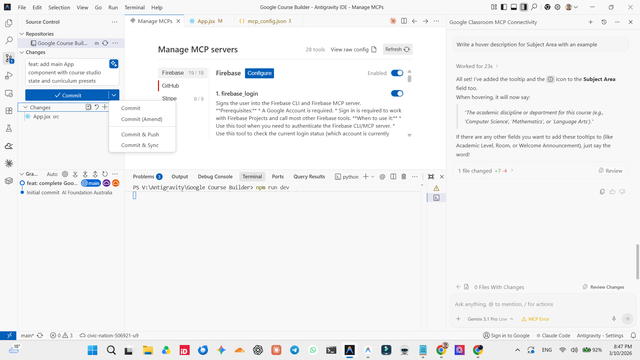Click the microphone voice input icon

click(613, 319)
